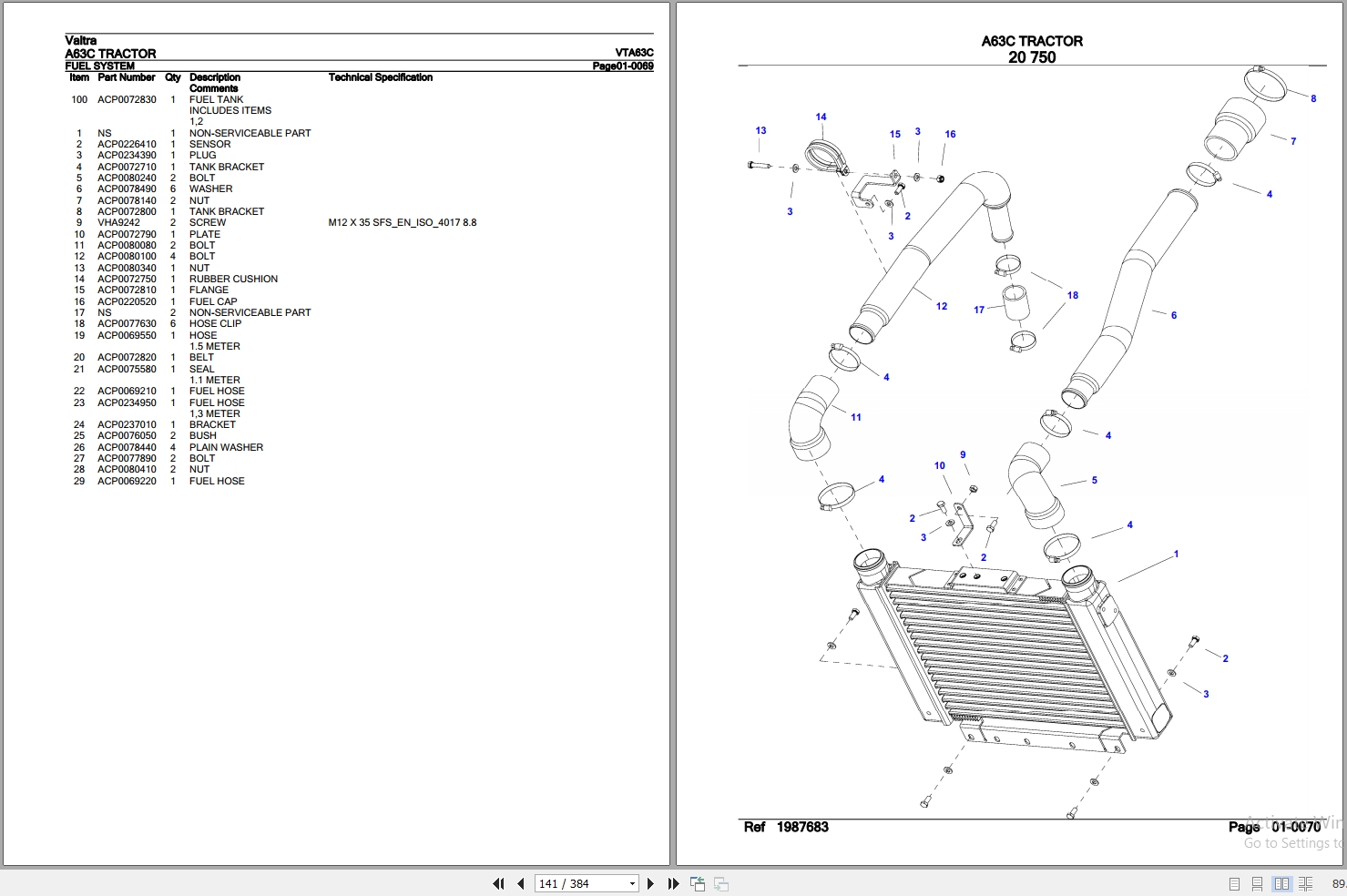Jump to the last page
Viewport: 1347px width, 896px height.
673,883
